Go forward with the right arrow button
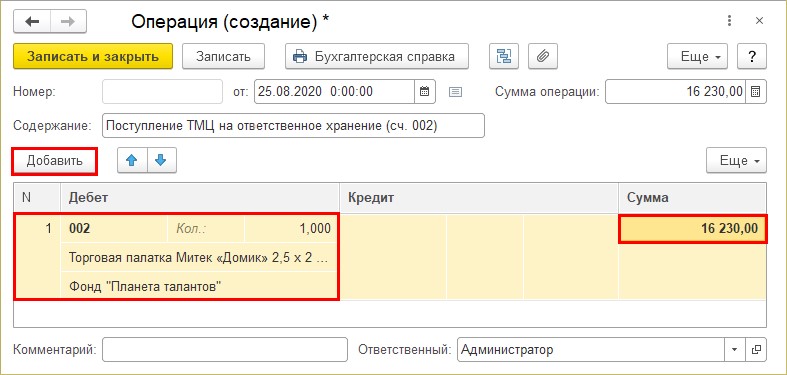Viewport: 787px width, 375px height. point(68,22)
